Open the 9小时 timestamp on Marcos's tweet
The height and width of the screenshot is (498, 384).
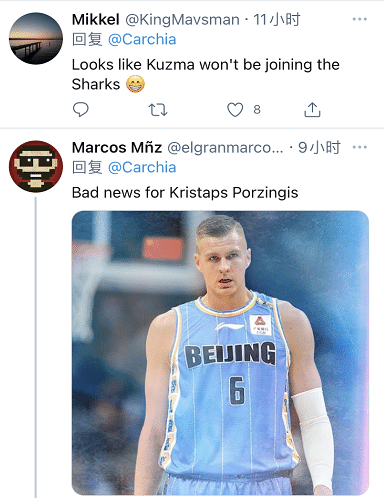coord(319,147)
